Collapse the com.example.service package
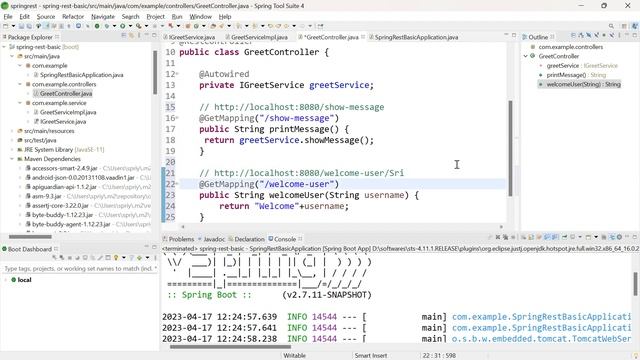 (x=20, y=103)
